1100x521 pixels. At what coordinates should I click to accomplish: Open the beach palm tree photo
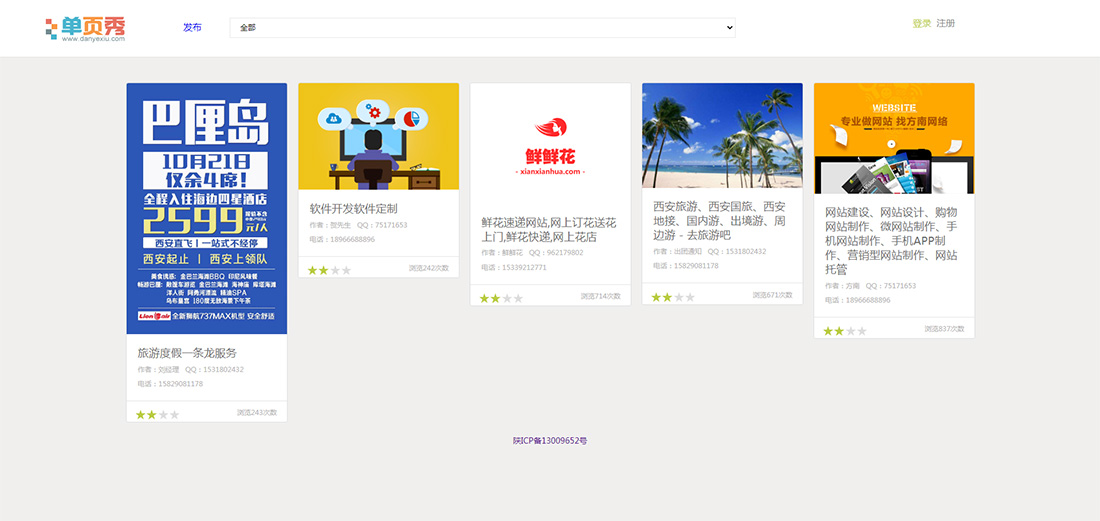[x=722, y=135]
